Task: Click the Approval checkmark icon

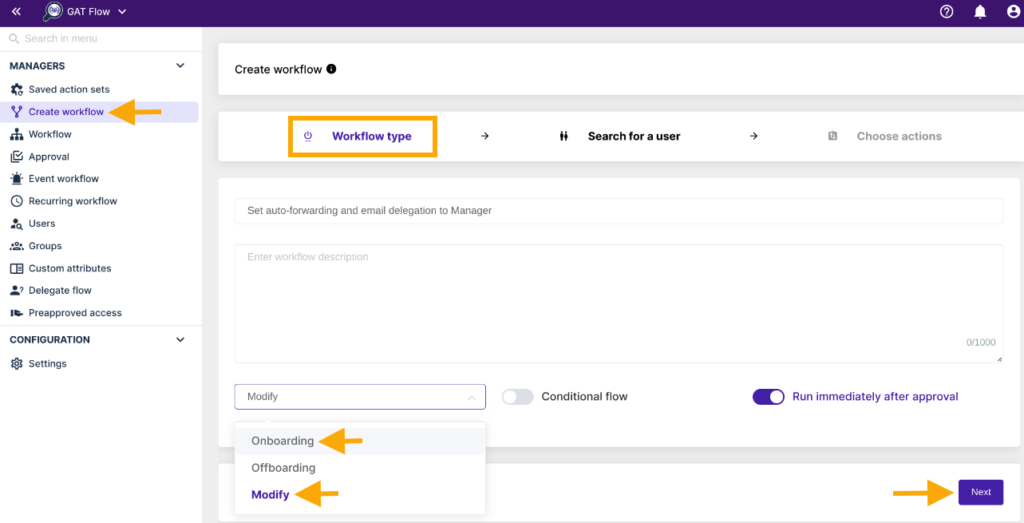Action: [x=17, y=157]
